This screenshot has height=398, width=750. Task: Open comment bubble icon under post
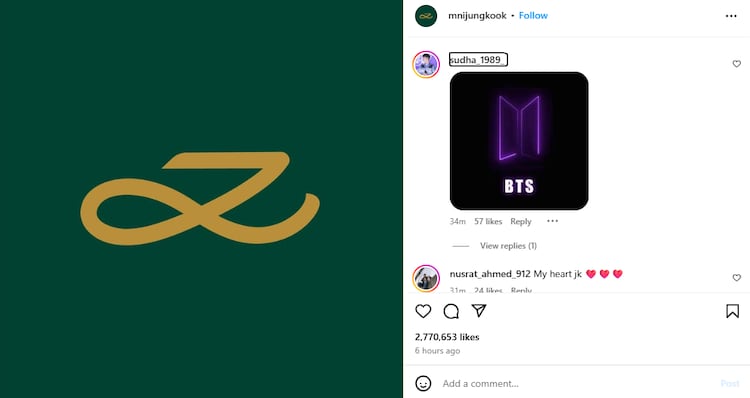(451, 311)
